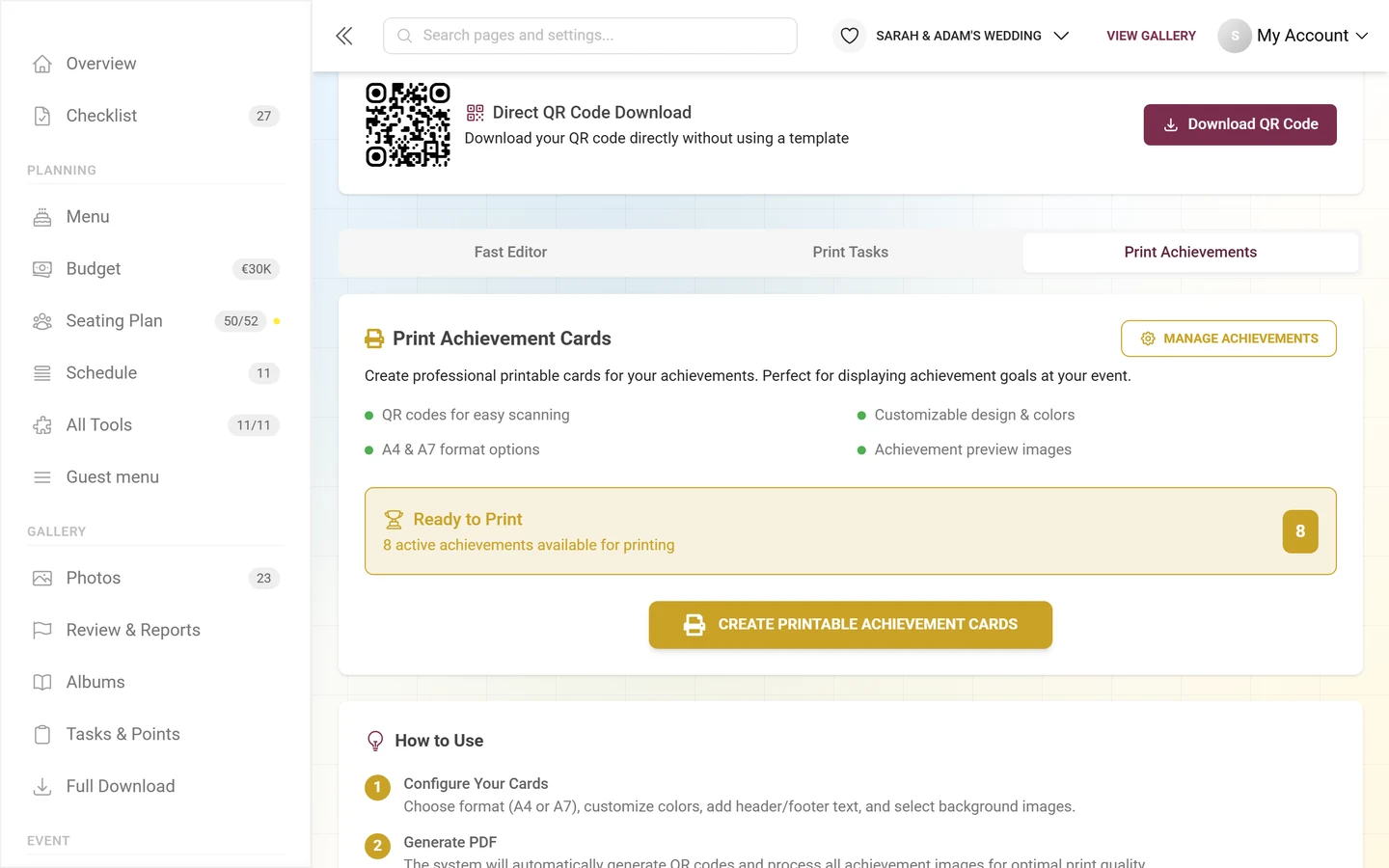The image size is (1389, 868).
Task: Click Download QR Code button
Action: [1239, 124]
